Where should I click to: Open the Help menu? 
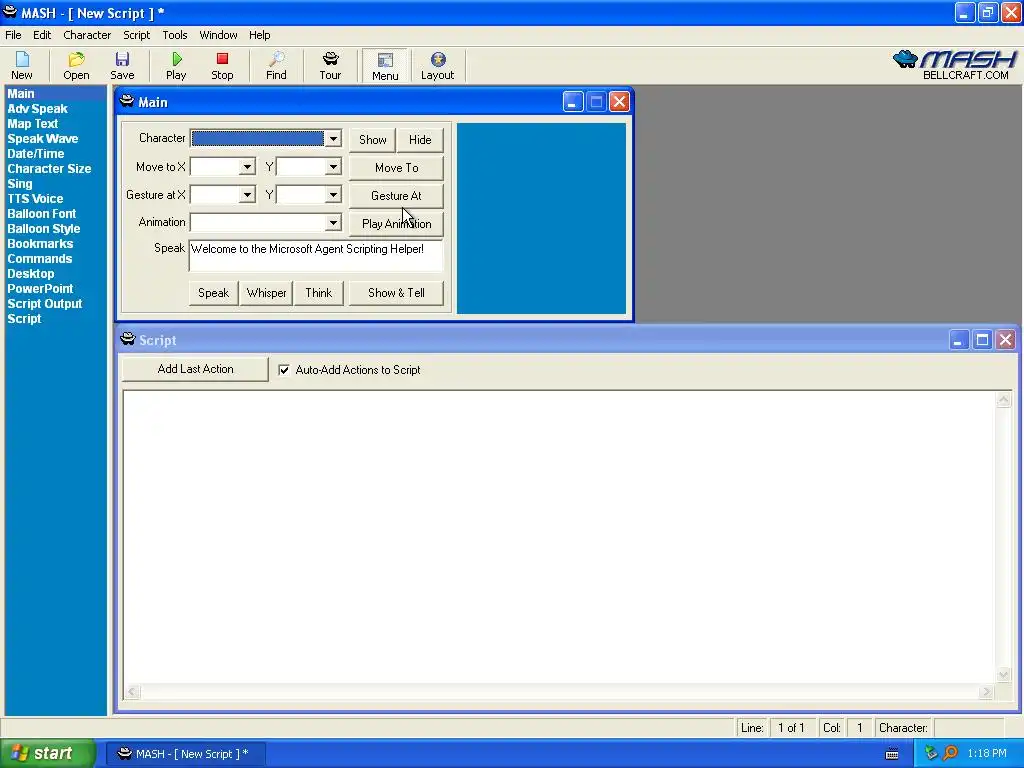(x=259, y=35)
